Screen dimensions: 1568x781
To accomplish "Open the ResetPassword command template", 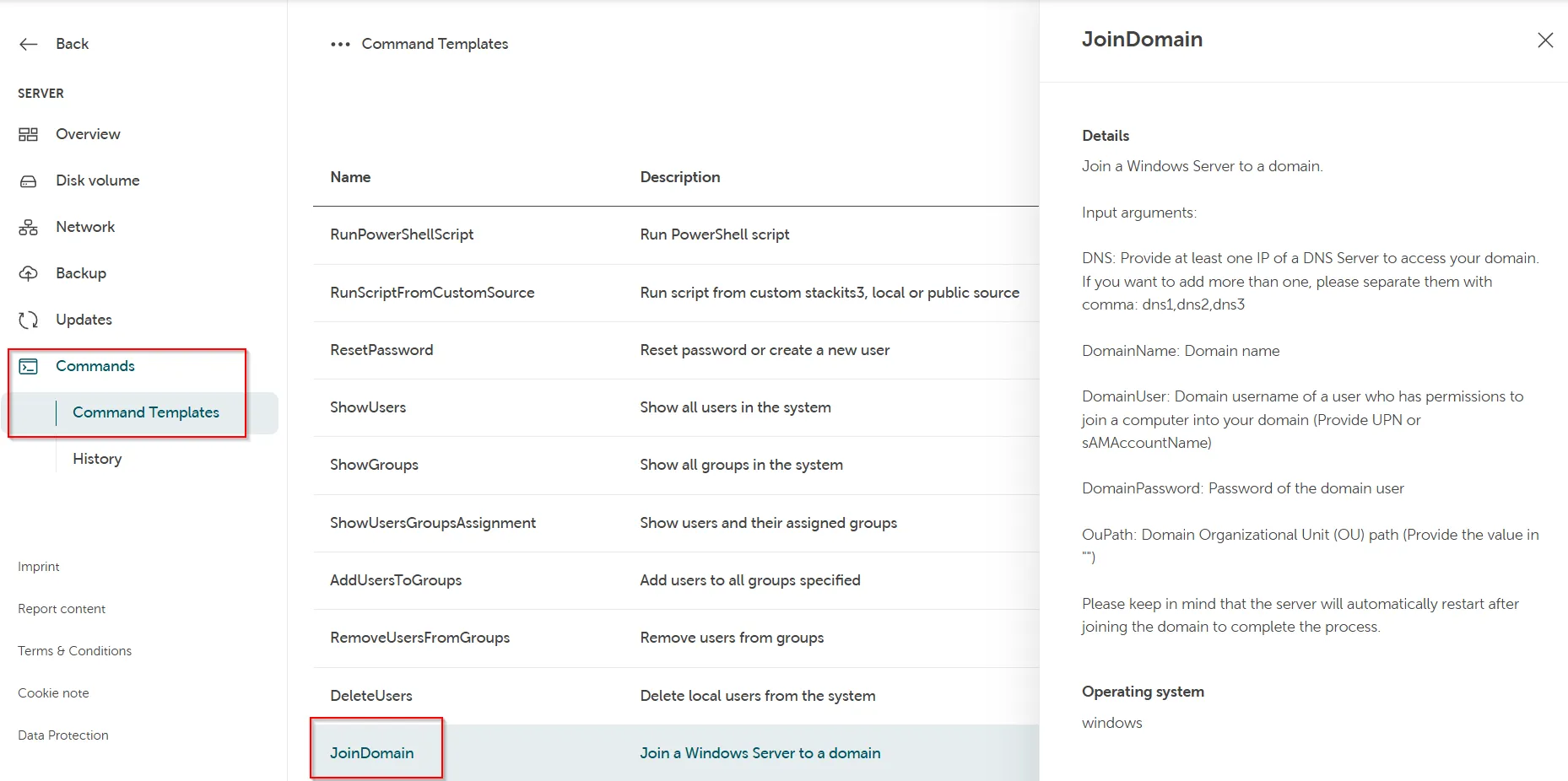I will pyautogui.click(x=381, y=349).
